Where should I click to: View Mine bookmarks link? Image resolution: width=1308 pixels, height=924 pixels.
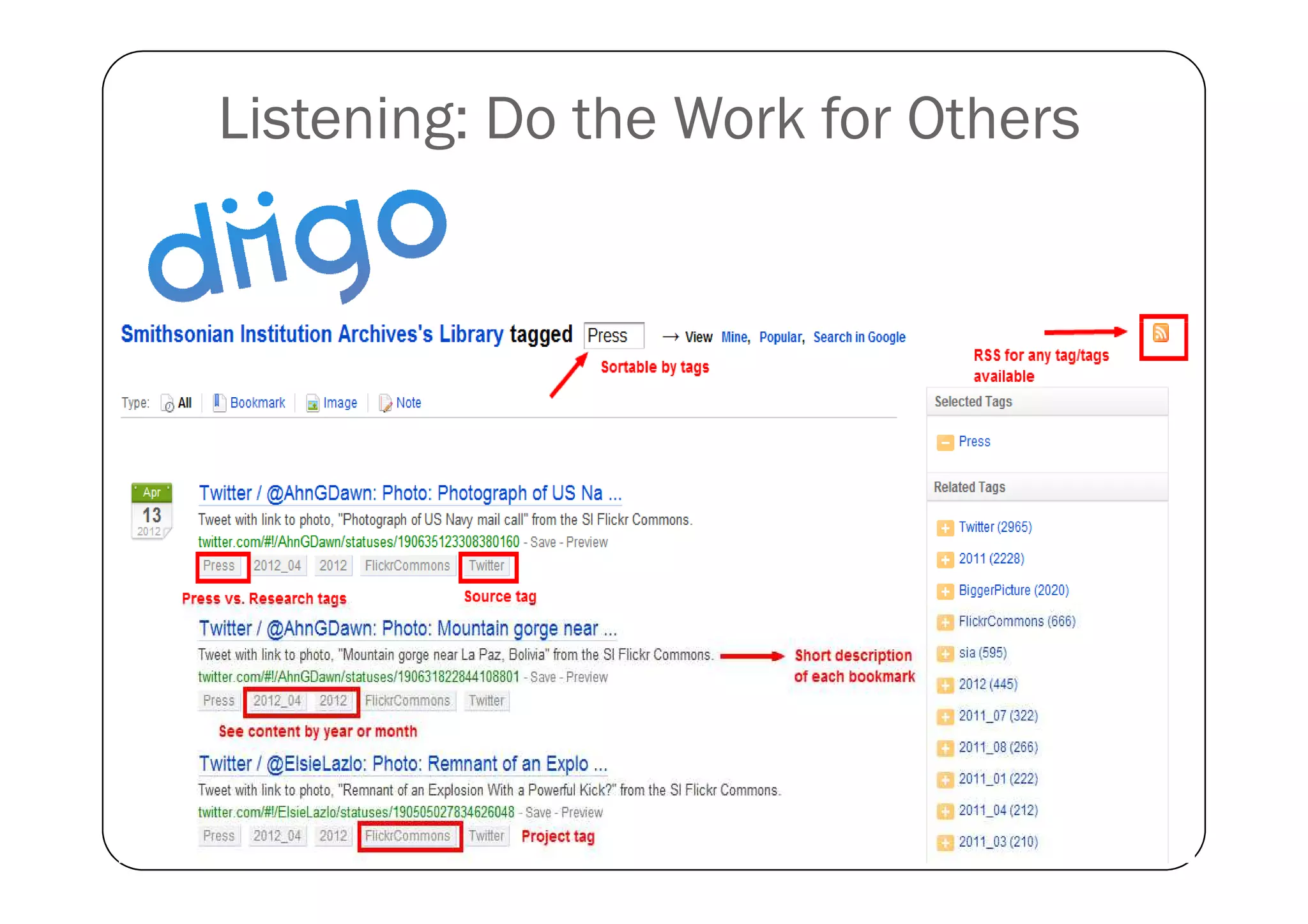tap(734, 337)
